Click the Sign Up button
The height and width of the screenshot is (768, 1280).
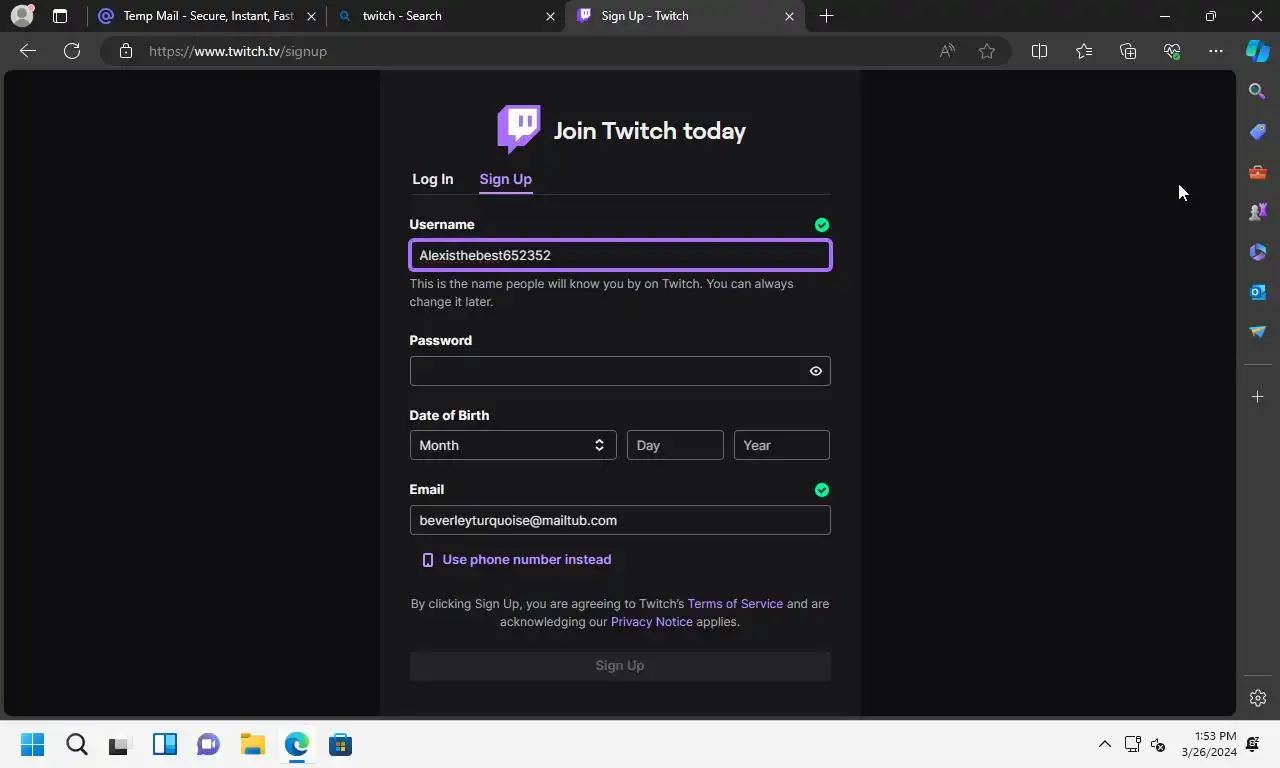(620, 666)
